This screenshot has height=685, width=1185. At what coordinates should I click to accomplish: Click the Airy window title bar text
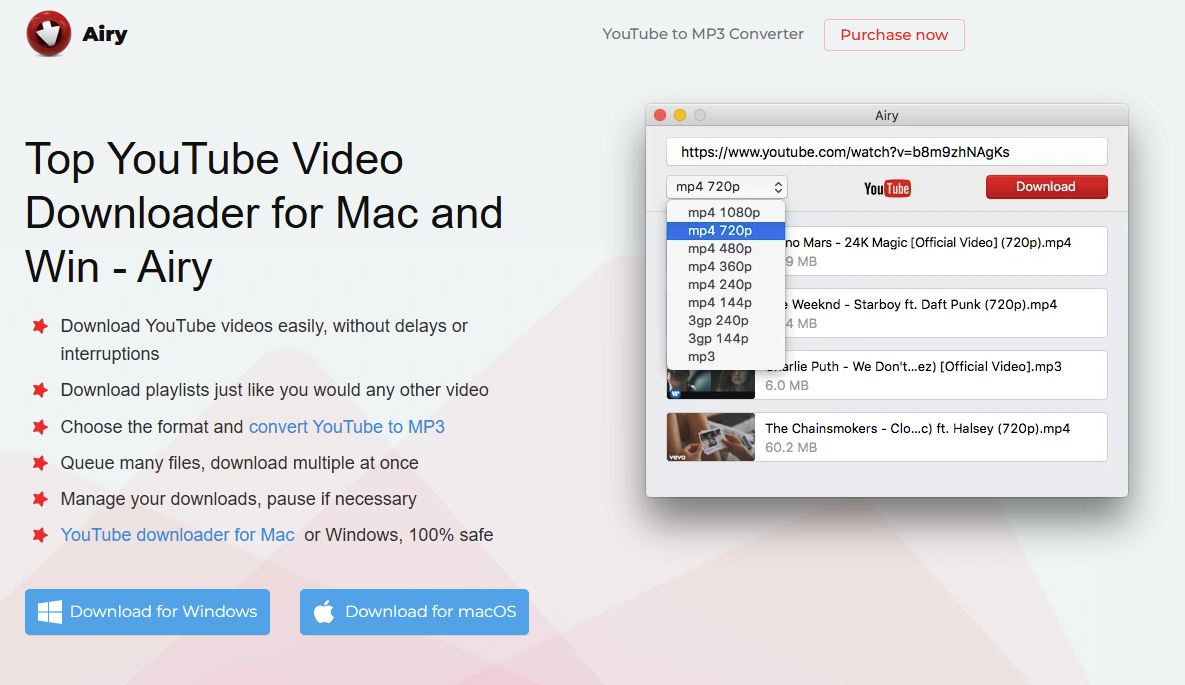(x=886, y=116)
